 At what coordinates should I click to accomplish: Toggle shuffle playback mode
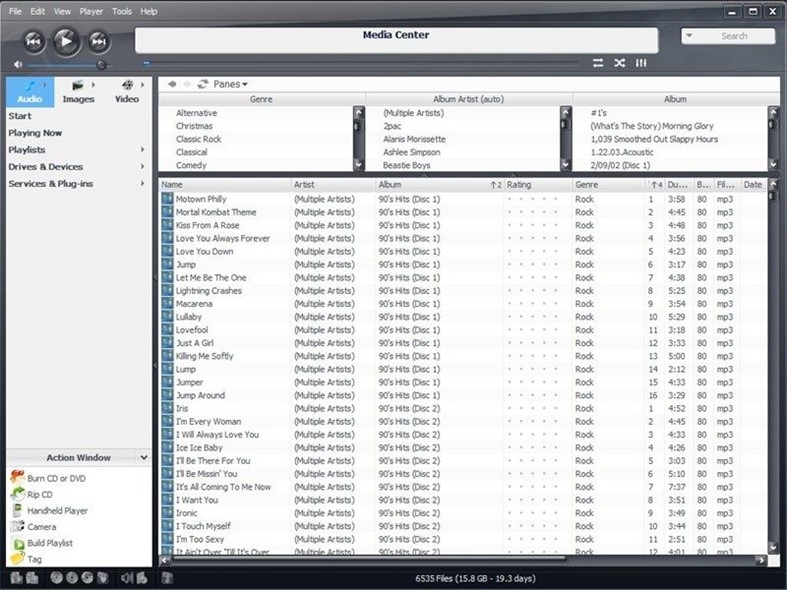click(x=620, y=63)
